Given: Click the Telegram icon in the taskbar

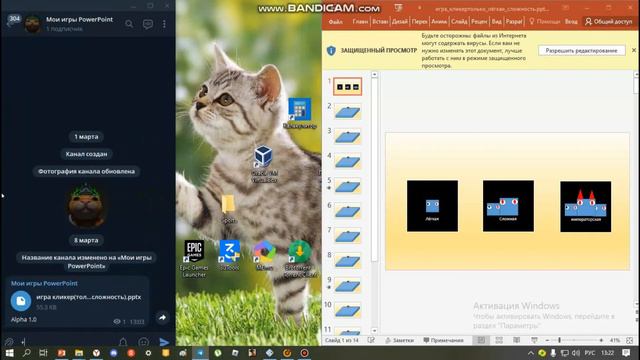Looking at the screenshot, I should click(200, 353).
